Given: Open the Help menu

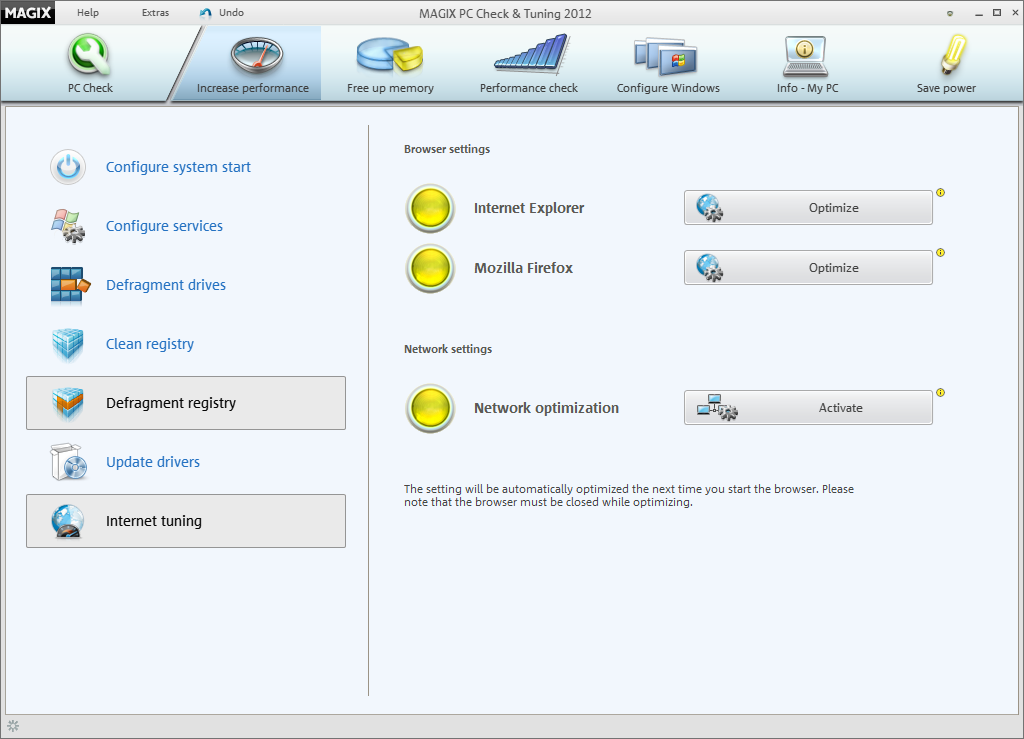Looking at the screenshot, I should [x=88, y=12].
